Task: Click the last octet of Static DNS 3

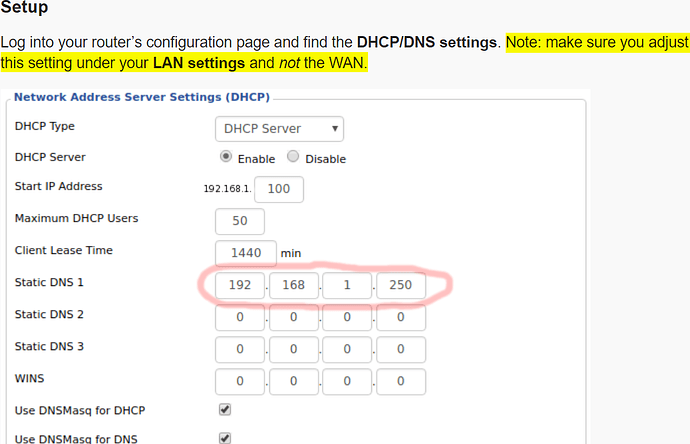Action: [400, 350]
